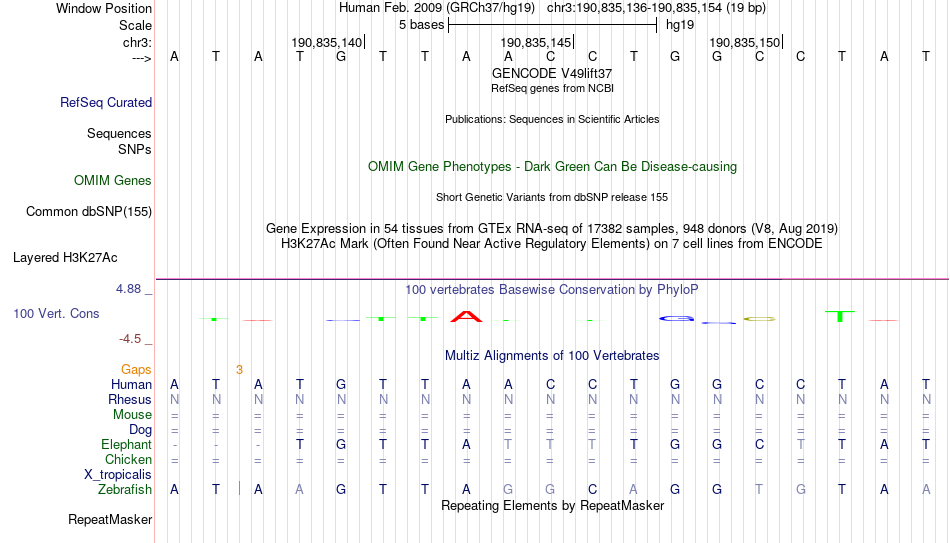Click the '5 bases' scale label

click(422, 25)
